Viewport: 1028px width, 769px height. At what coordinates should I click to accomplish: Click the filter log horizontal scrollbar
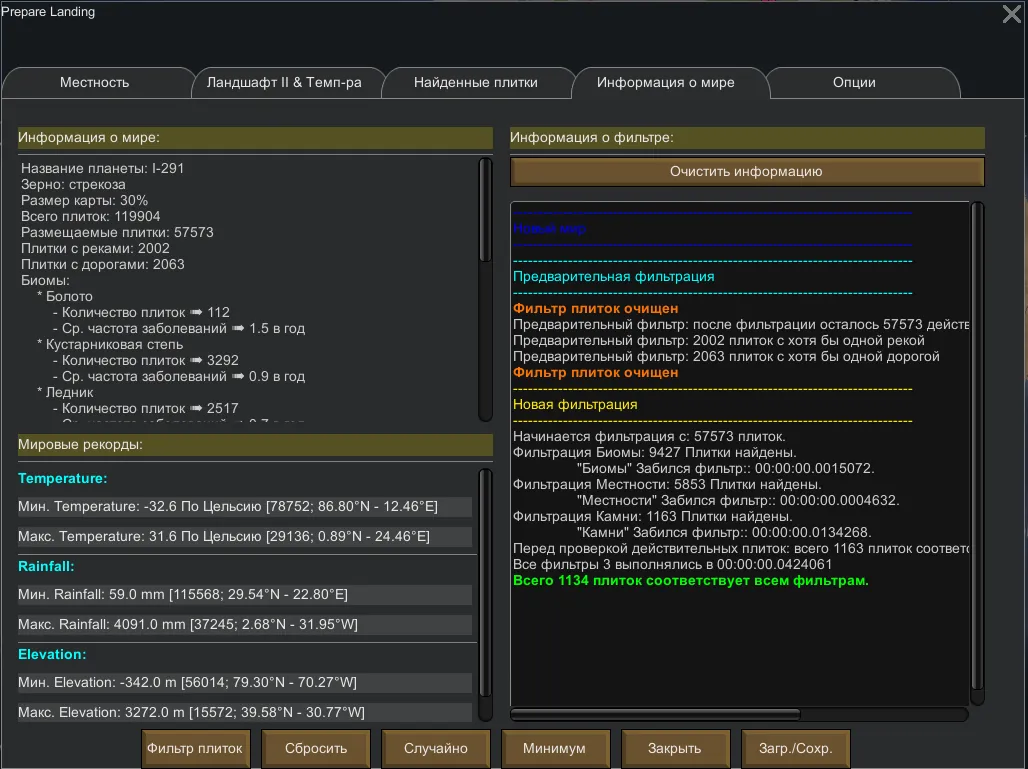pyautogui.click(x=655, y=715)
